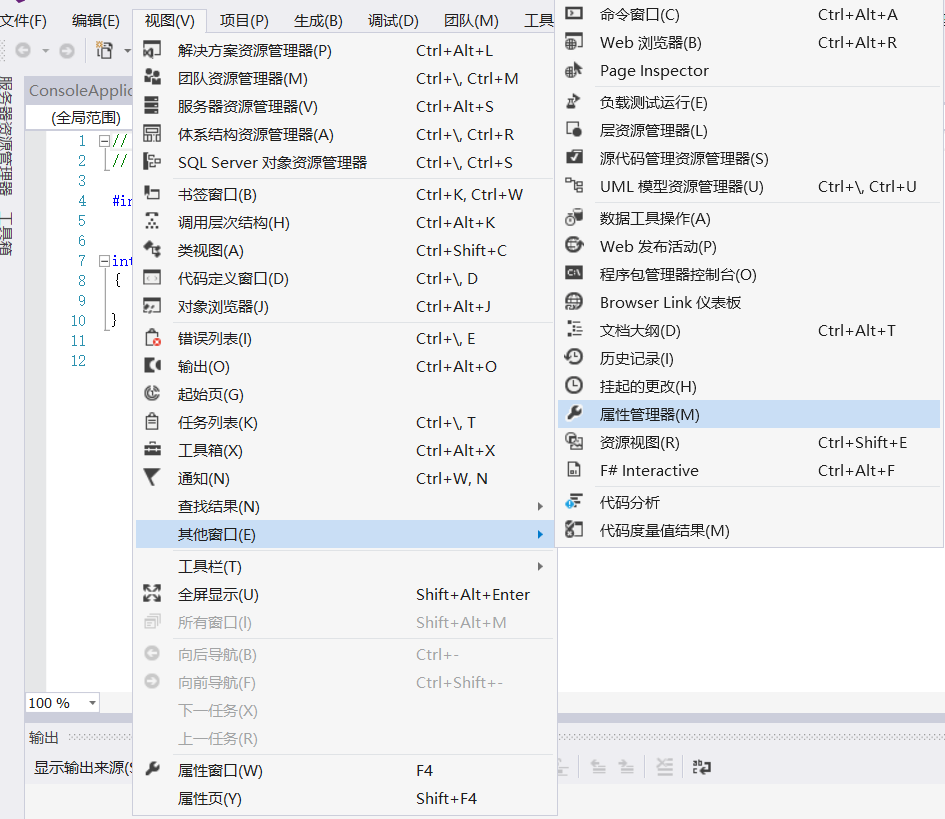Screen dimensions: 945x819
Task: Click the 命令窗口 icon in the submenu
Action: [574, 13]
